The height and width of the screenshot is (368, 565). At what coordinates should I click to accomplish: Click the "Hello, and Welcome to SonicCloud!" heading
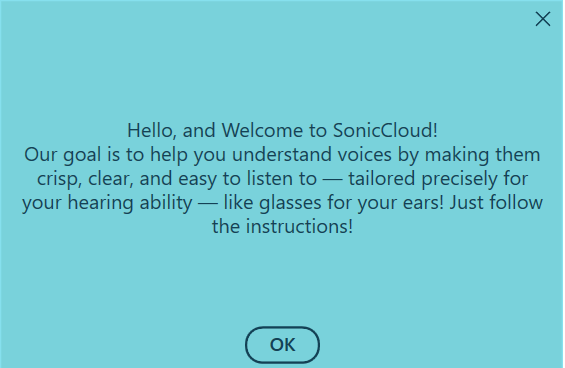tap(282, 130)
